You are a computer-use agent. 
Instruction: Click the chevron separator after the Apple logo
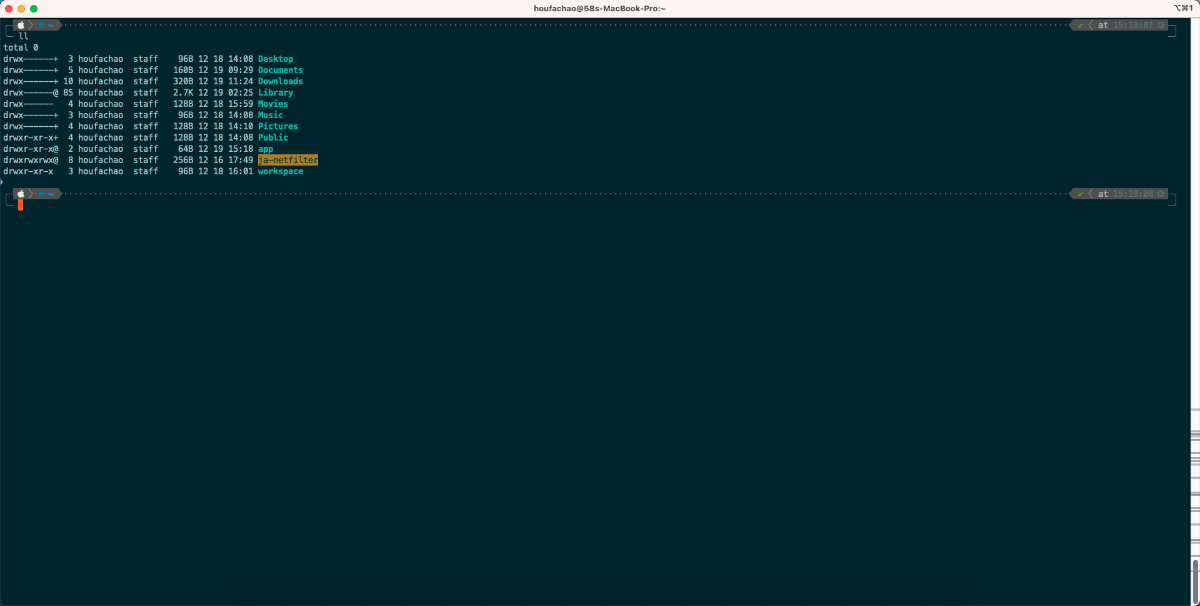[31, 25]
